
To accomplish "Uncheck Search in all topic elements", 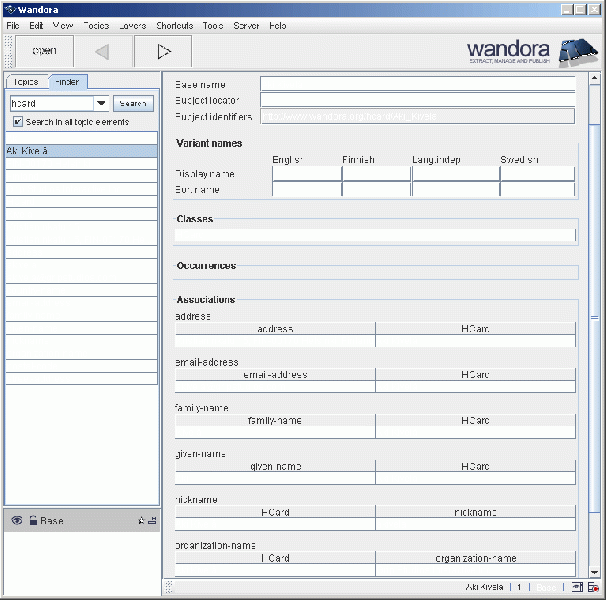I will point(18,122).
